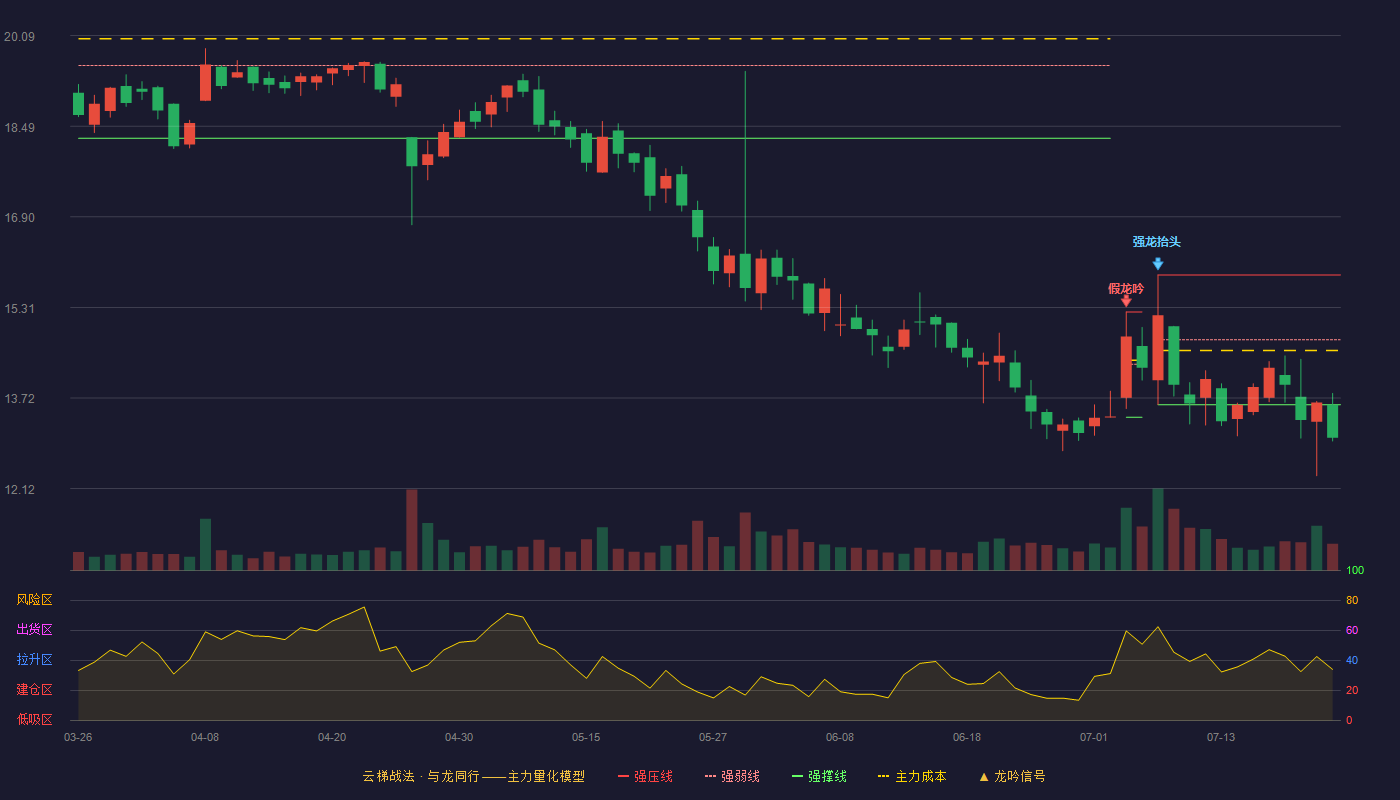Click the 07-13 date label
The height and width of the screenshot is (800, 1400).
pyautogui.click(x=1221, y=737)
